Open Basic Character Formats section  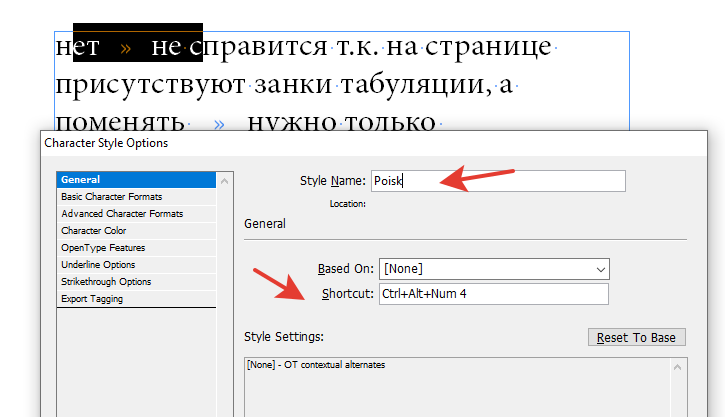pos(136,197)
